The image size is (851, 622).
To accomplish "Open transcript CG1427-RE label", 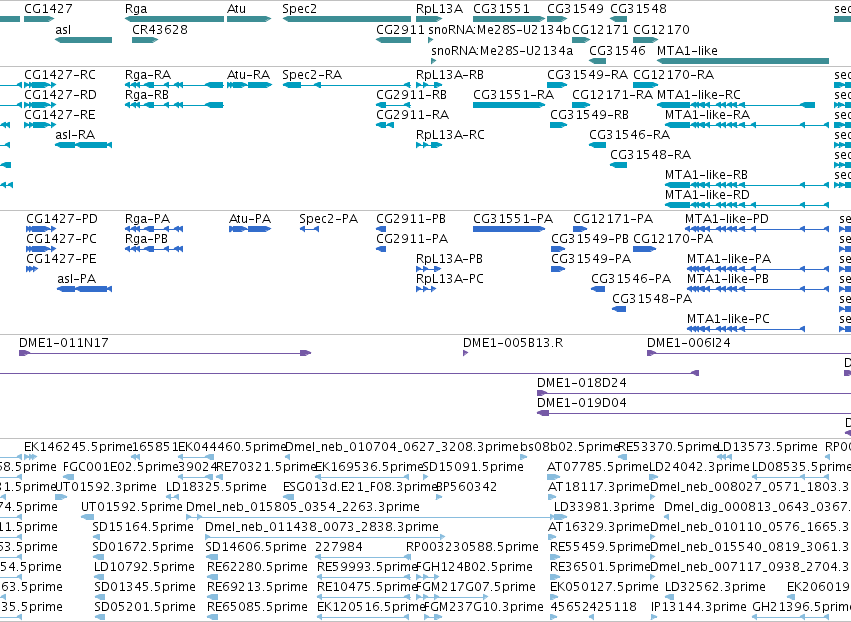I will click(60, 115).
